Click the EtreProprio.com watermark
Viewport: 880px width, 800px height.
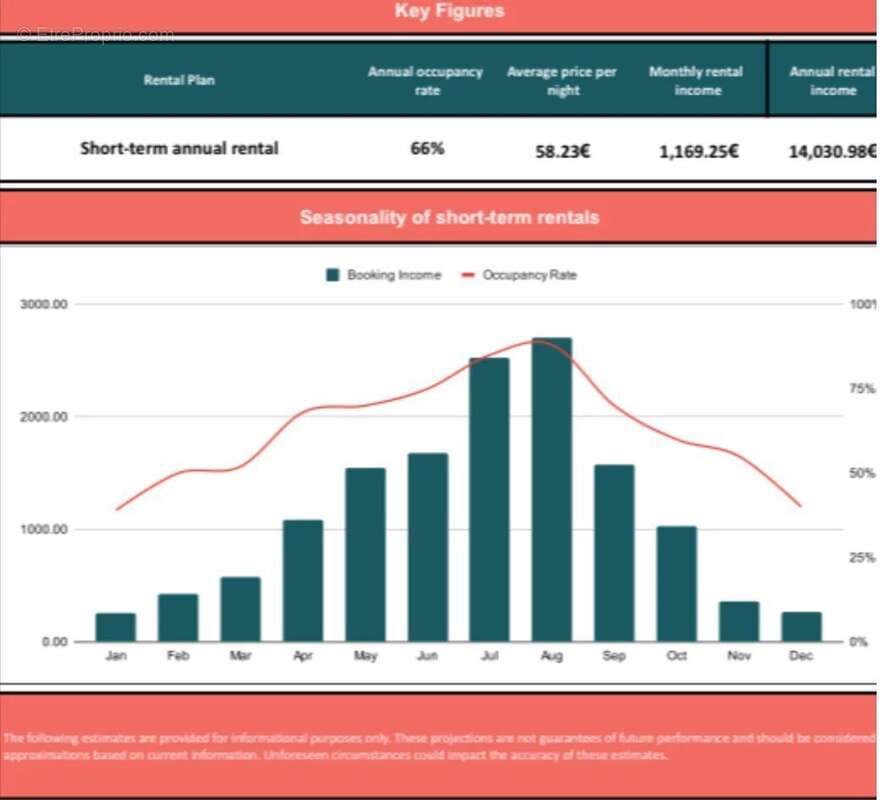tap(95, 35)
